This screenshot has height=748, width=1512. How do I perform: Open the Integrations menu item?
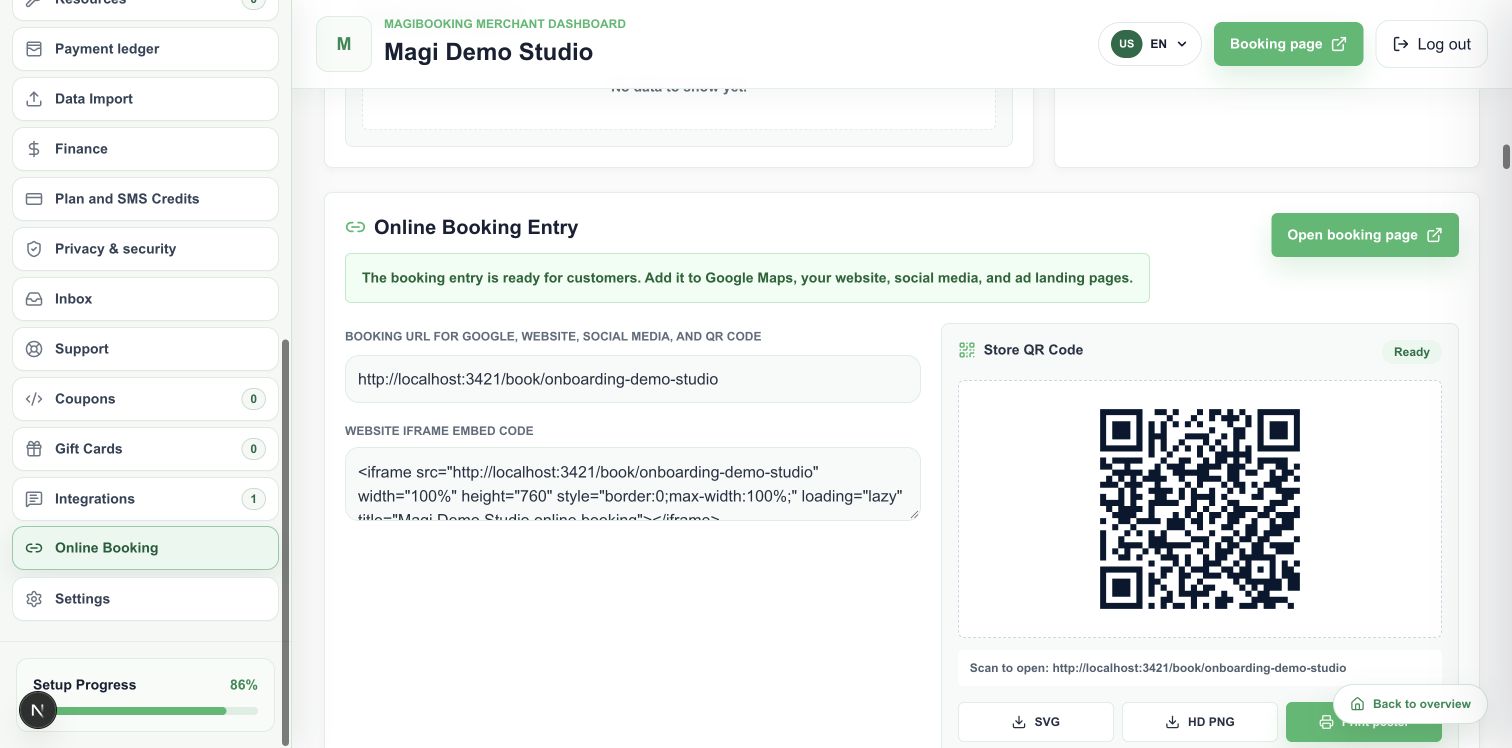tap(145, 499)
